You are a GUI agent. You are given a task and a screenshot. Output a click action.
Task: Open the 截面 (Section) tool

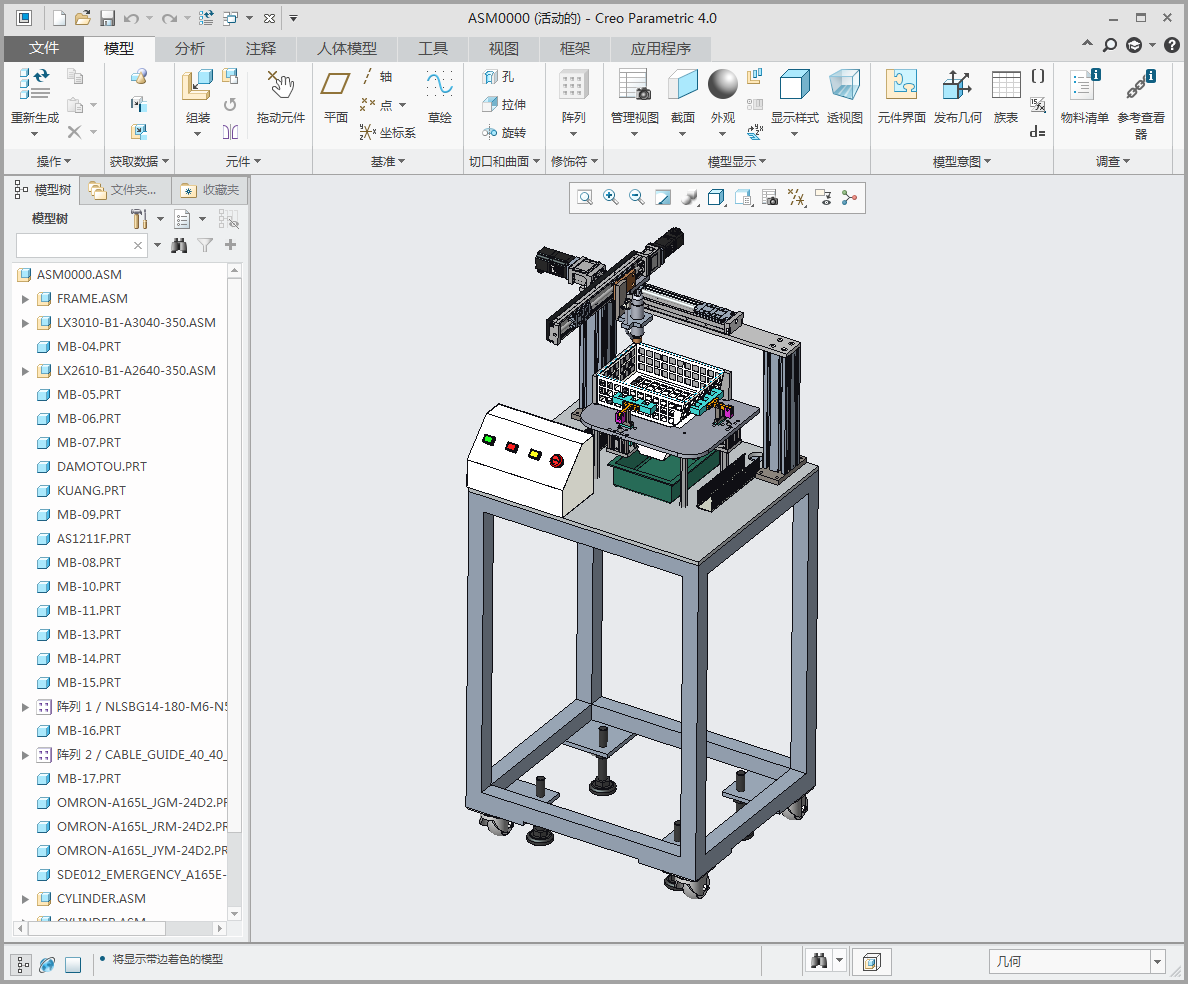click(682, 87)
